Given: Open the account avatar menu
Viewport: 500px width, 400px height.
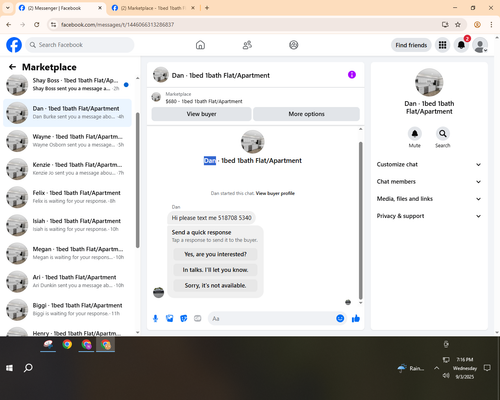Looking at the screenshot, I should (480, 45).
